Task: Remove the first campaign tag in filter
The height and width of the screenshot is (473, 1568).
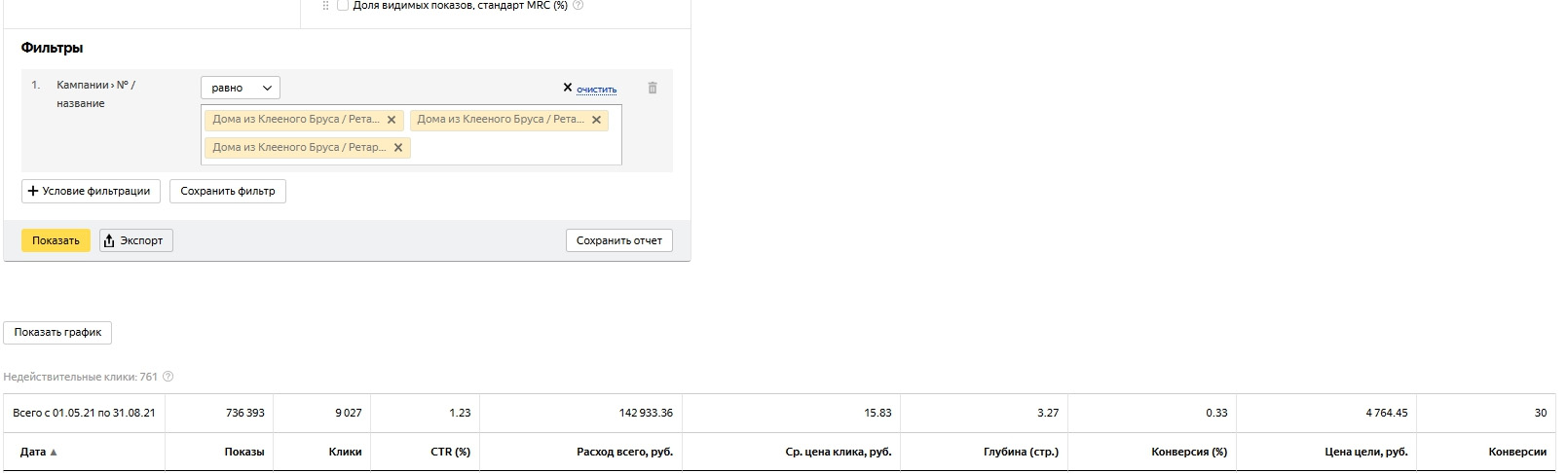Action: point(392,120)
